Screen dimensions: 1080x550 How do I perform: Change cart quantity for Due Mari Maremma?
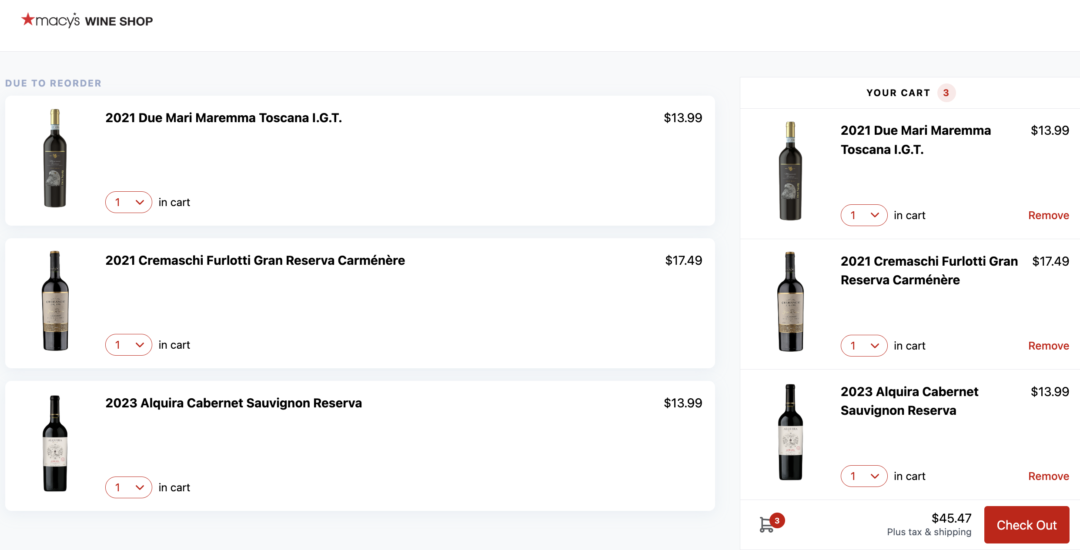pos(864,215)
